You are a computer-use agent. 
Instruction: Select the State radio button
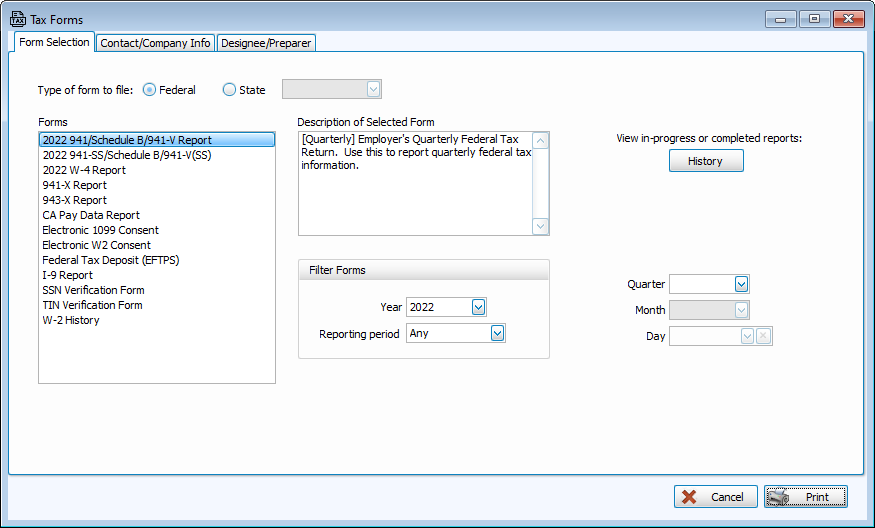click(x=229, y=90)
